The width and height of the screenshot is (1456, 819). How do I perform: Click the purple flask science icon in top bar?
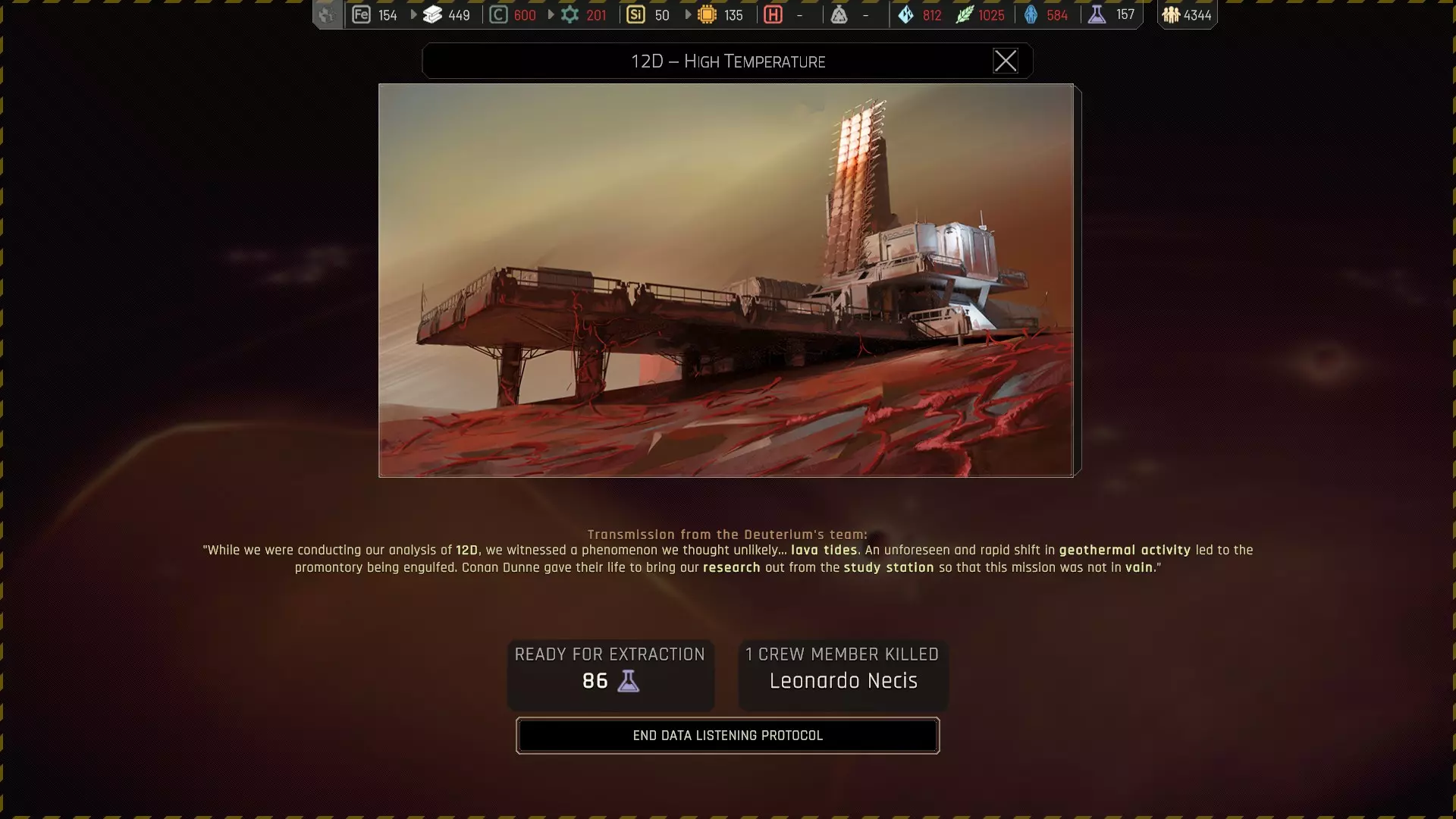[1097, 14]
